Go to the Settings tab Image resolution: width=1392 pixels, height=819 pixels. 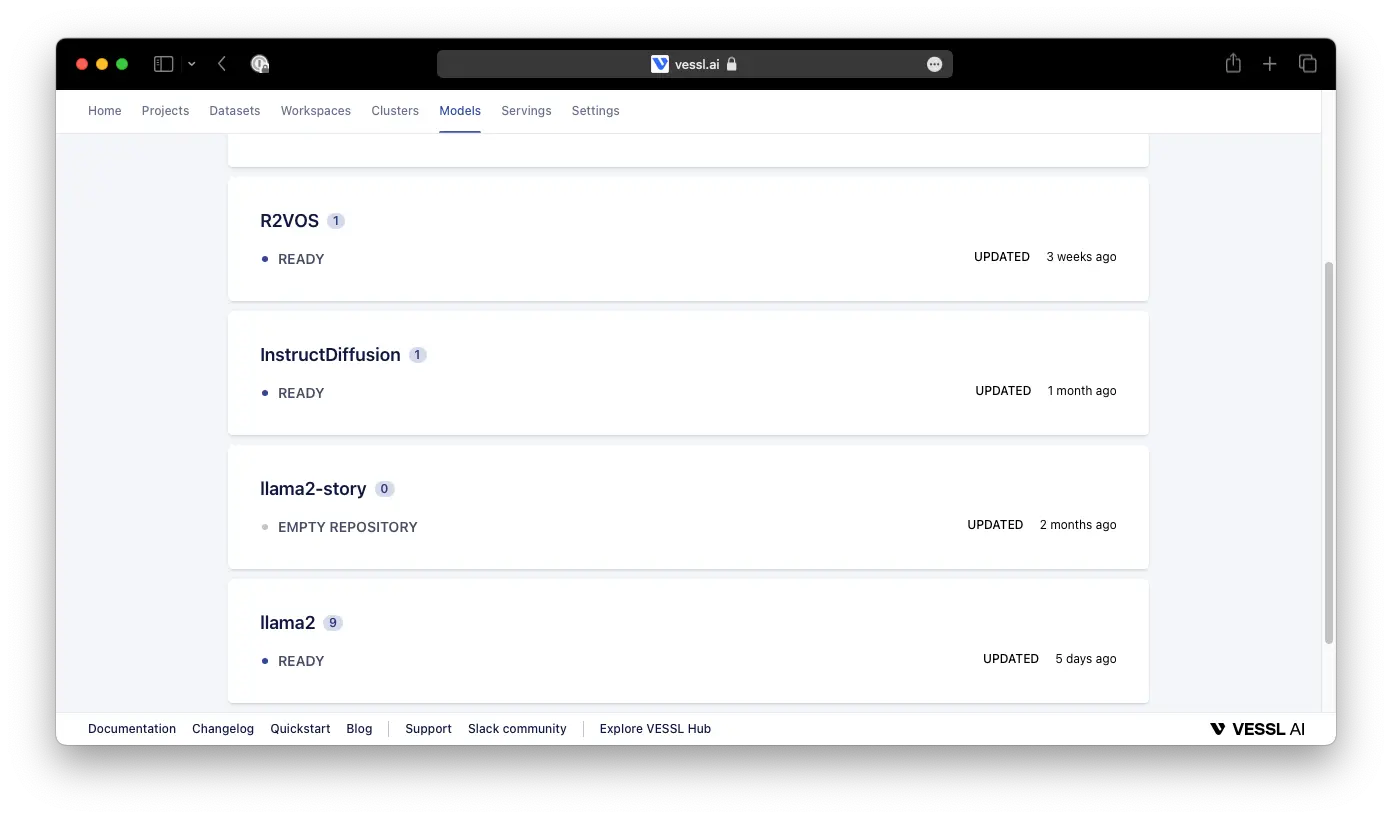tap(596, 111)
